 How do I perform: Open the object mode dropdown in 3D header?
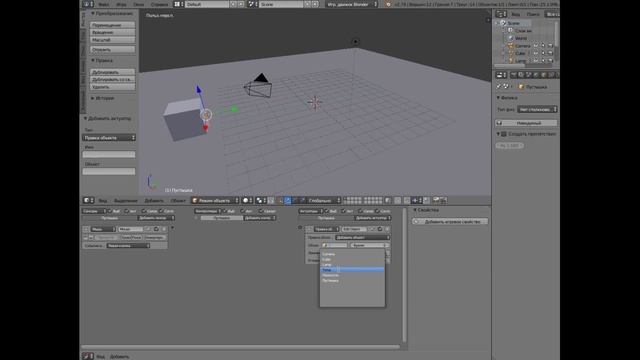[215, 200]
